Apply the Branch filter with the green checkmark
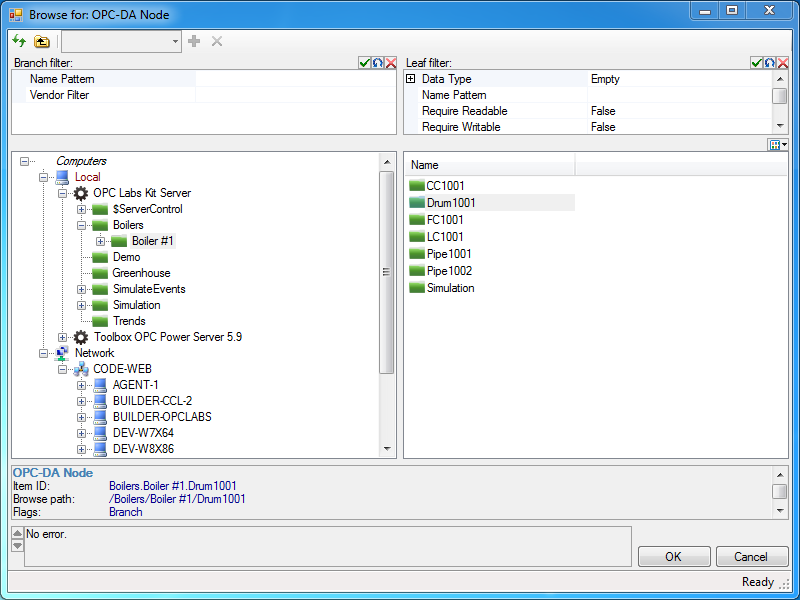 [364, 62]
